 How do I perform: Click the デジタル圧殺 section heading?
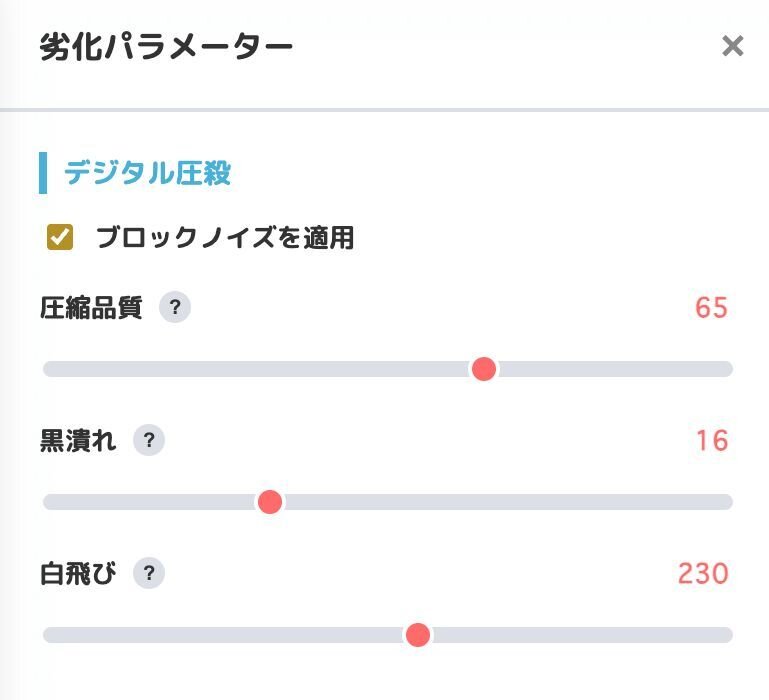(x=147, y=173)
